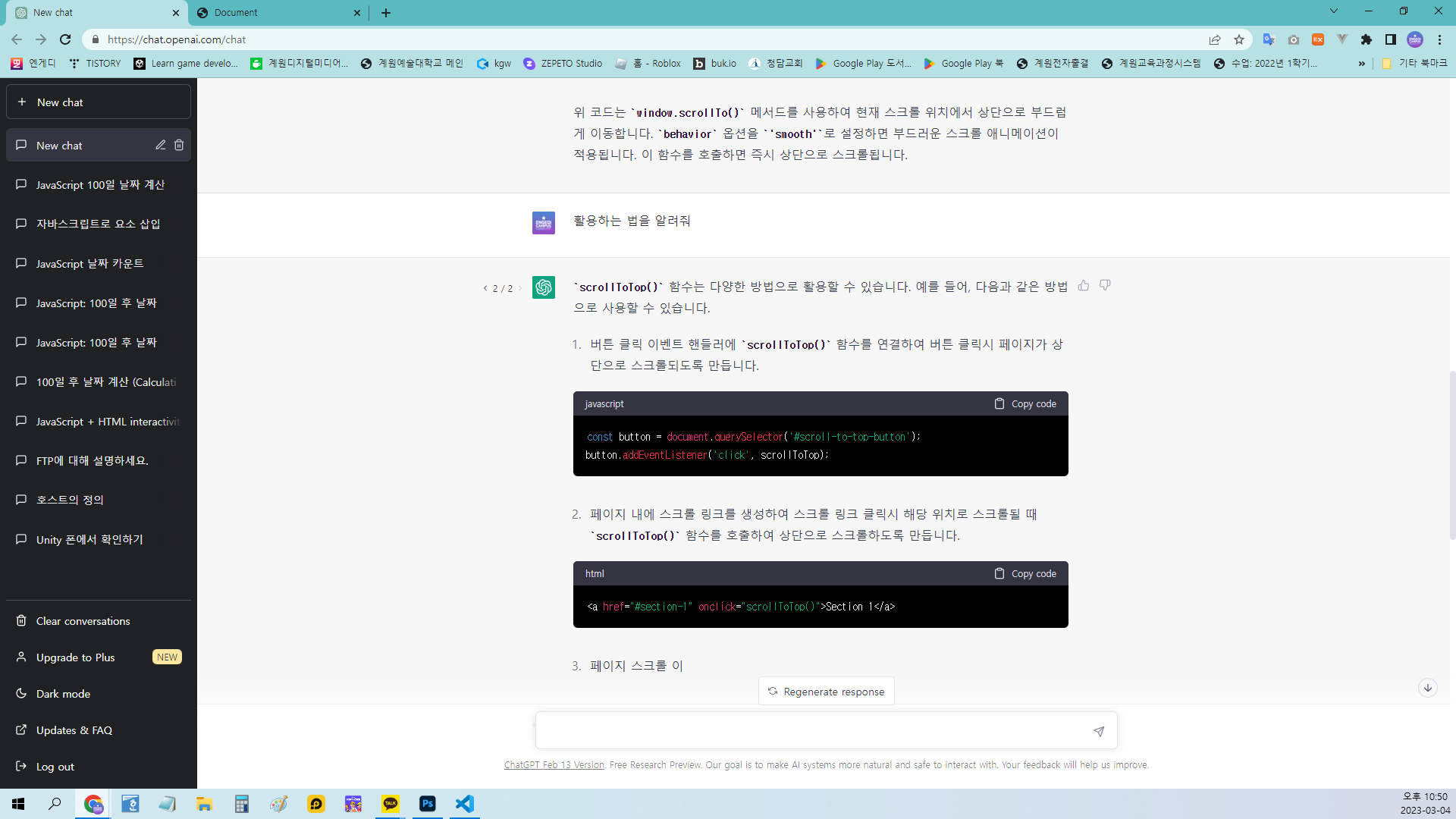This screenshot has height=819, width=1456.
Task: Open the JavaScript 100일 날짜 계산 conversation
Action: point(100,185)
